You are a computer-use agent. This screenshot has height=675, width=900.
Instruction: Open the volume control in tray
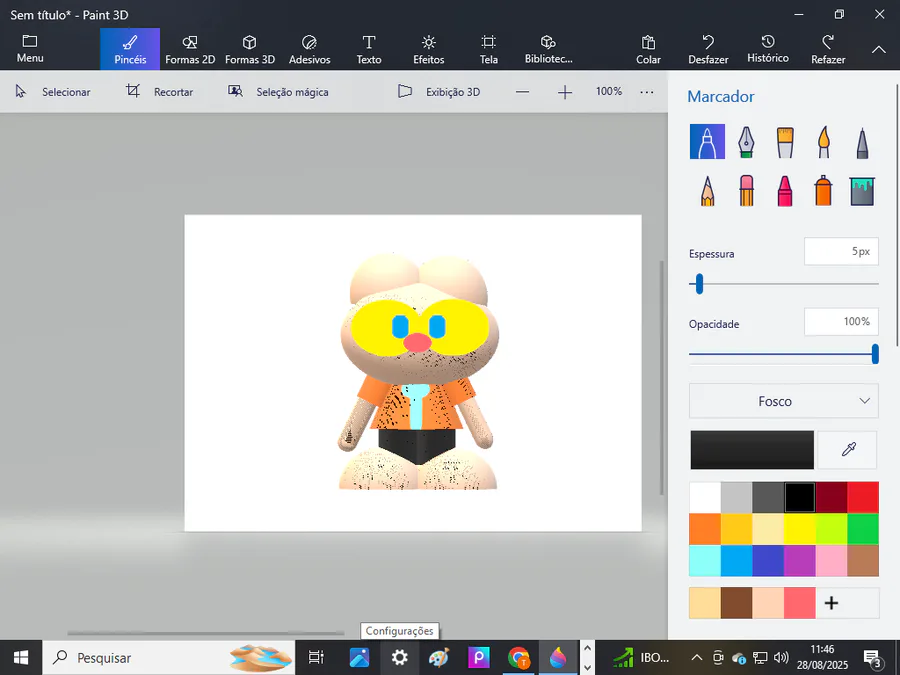781,658
